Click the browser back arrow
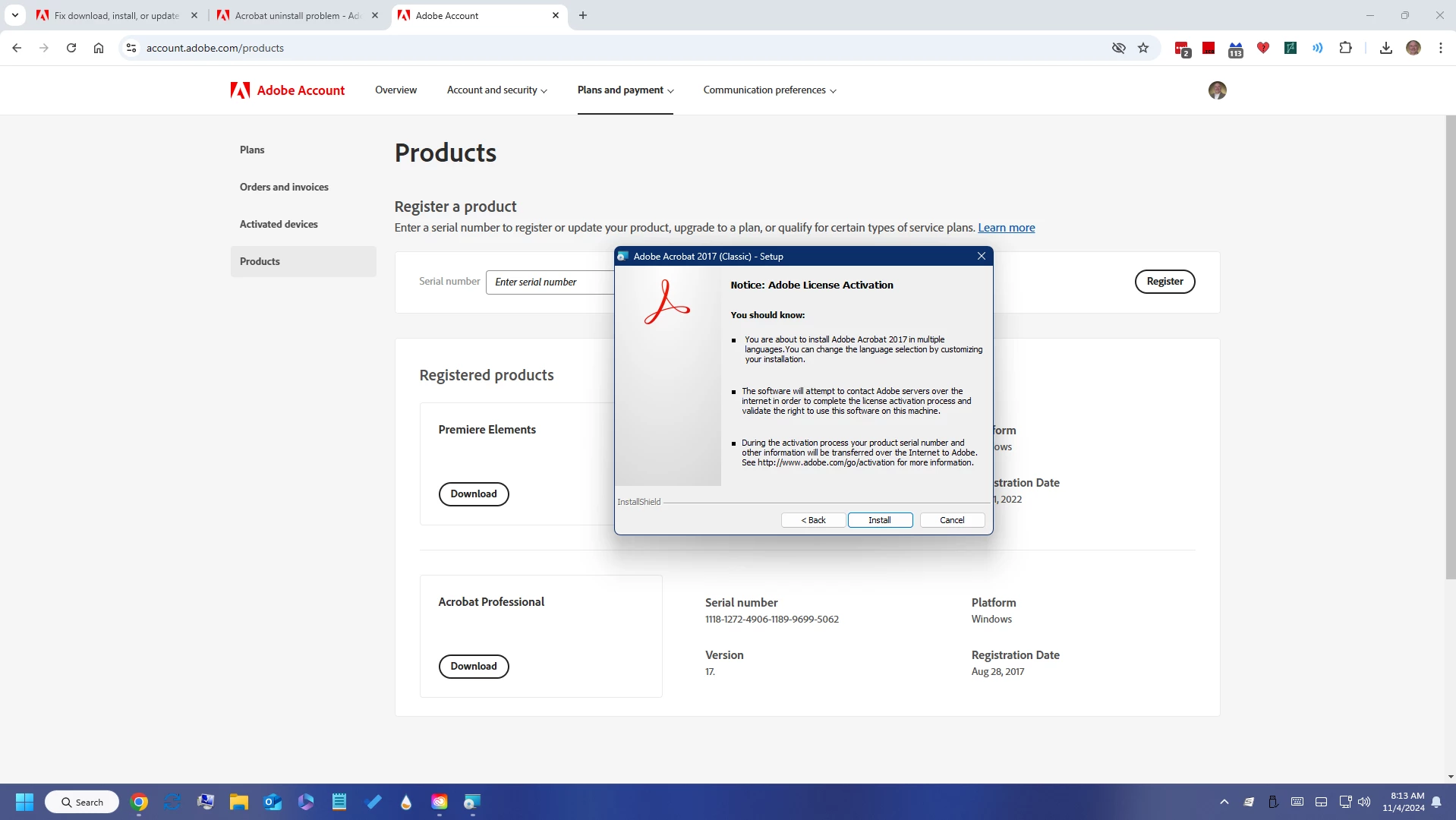 pos(17,48)
